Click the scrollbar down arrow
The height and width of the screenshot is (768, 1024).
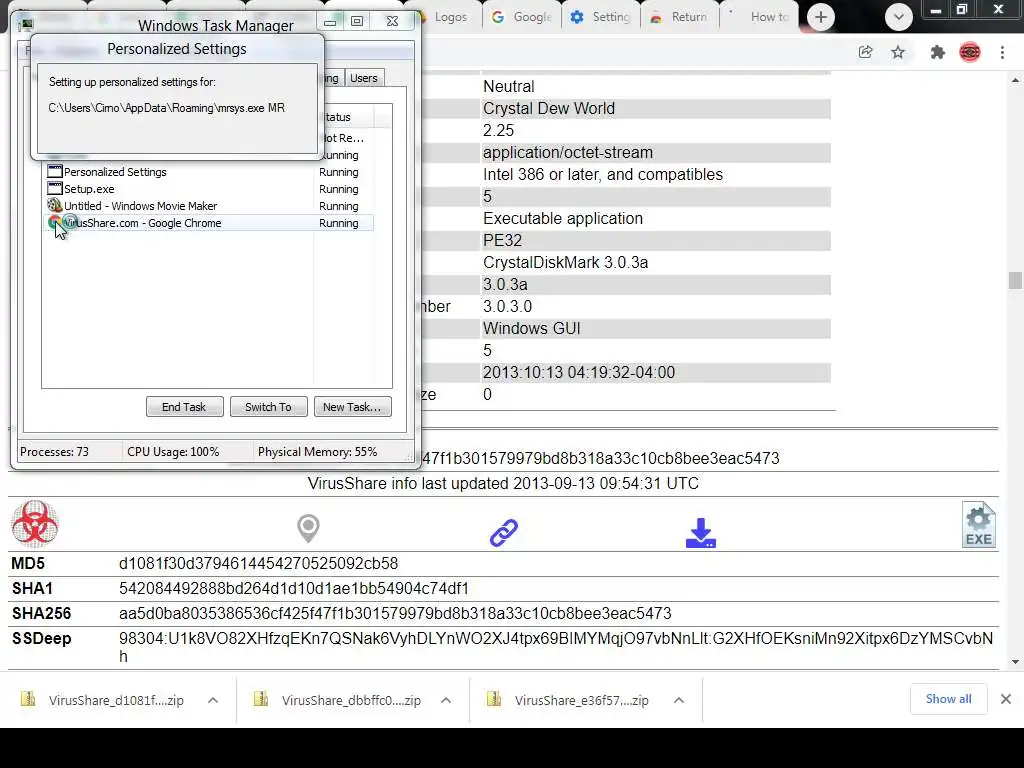click(x=1015, y=662)
